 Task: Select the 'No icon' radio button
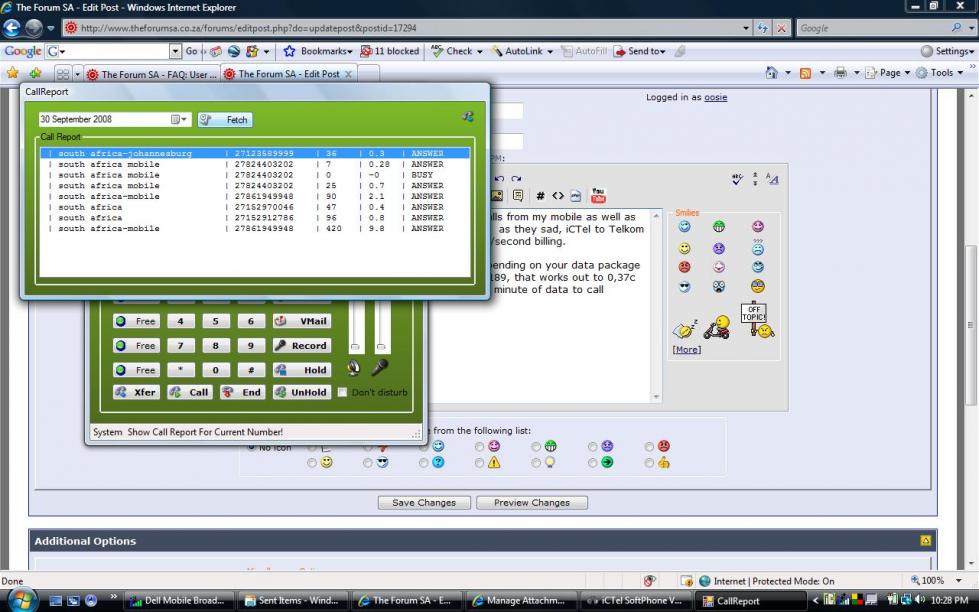point(251,447)
